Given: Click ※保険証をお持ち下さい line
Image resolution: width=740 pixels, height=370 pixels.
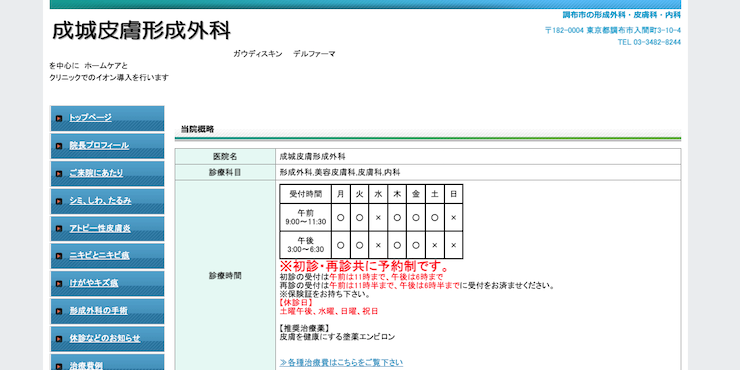Looking at the screenshot, I should (325, 294).
